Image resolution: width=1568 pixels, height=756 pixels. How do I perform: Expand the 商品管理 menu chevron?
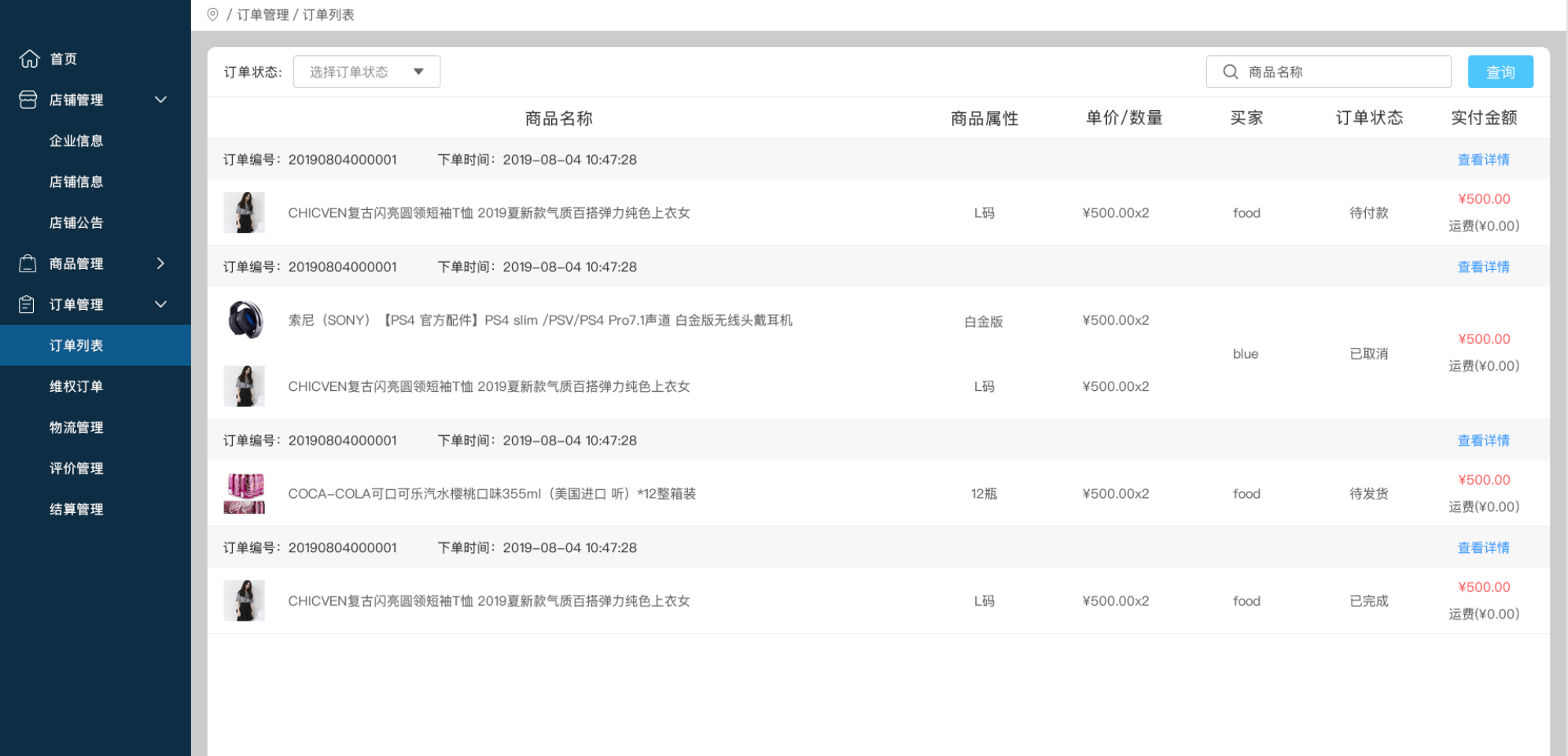tap(160, 264)
